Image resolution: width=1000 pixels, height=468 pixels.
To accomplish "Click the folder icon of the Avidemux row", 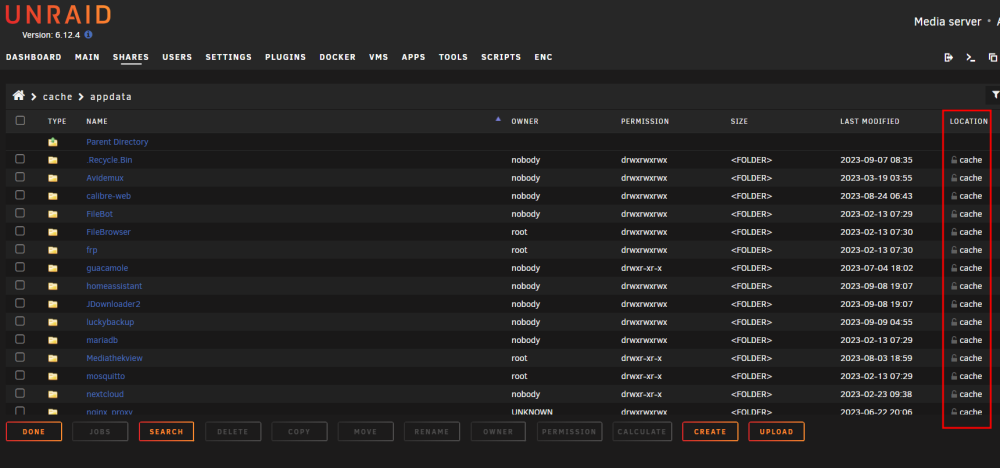I will pos(52,178).
